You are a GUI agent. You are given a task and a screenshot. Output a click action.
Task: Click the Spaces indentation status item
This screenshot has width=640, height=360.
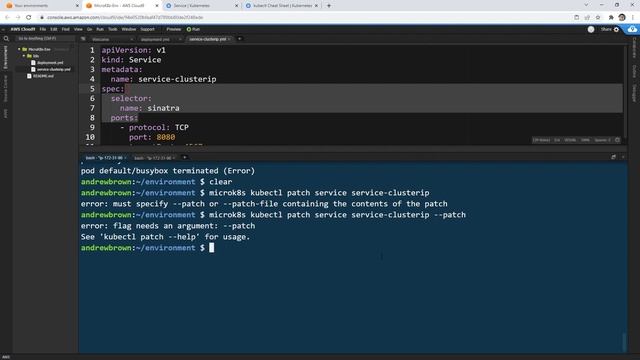(602, 140)
